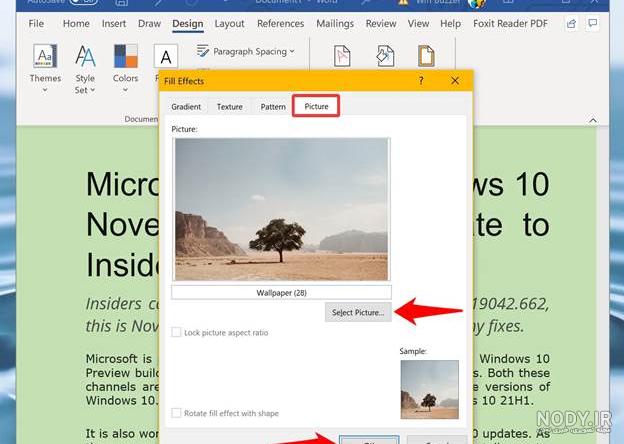The width and height of the screenshot is (624, 444).
Task: Select the Design ribbon tab
Action: (x=188, y=23)
